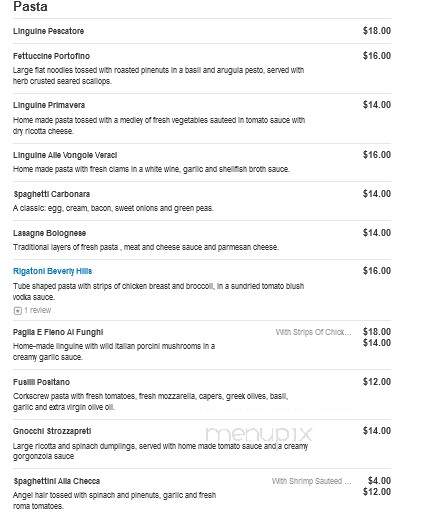Image resolution: width=438 pixels, height=517 pixels.
Task: Expand the With Shrimp Sauteed... option
Action: click(x=311, y=481)
